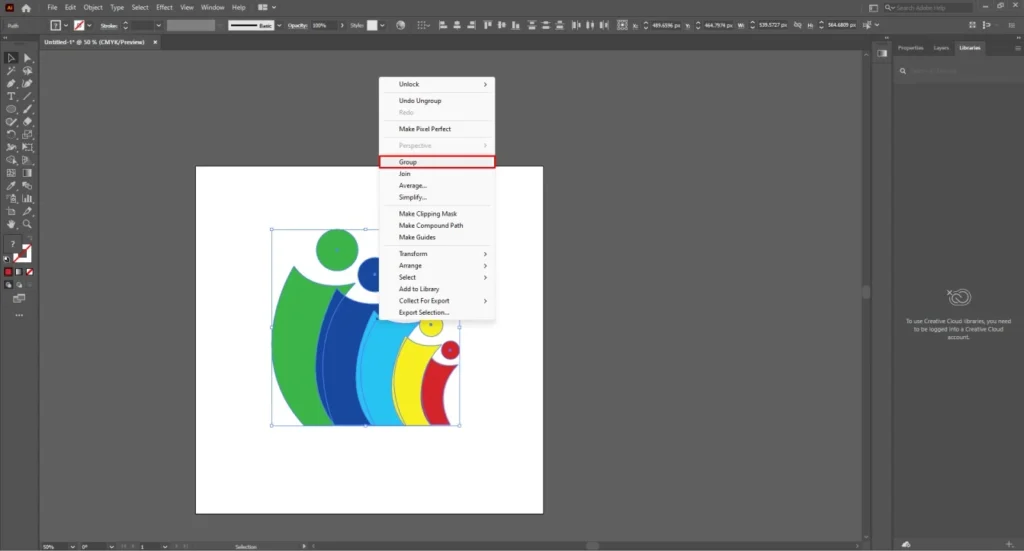The height and width of the screenshot is (551, 1024).
Task: Click the Stroke swatch in toolbox
Action: 23,254
